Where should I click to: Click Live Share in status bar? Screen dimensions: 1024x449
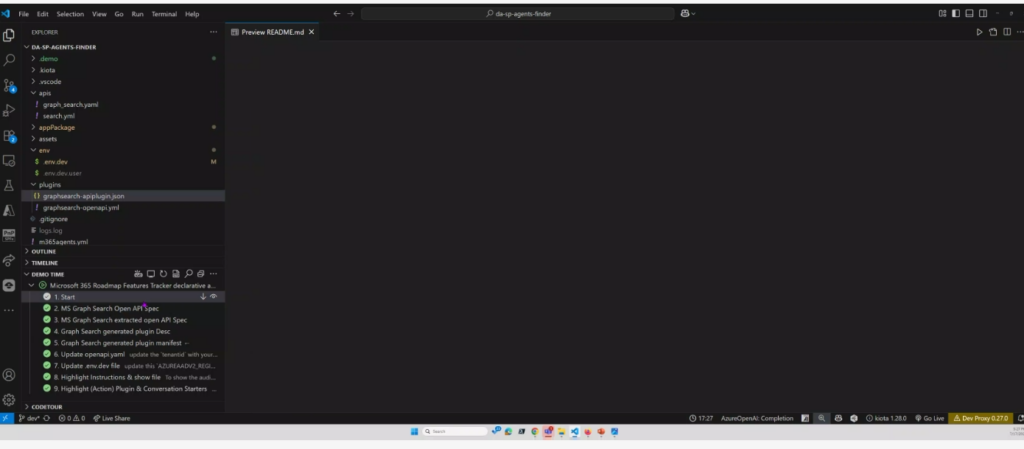coord(112,418)
